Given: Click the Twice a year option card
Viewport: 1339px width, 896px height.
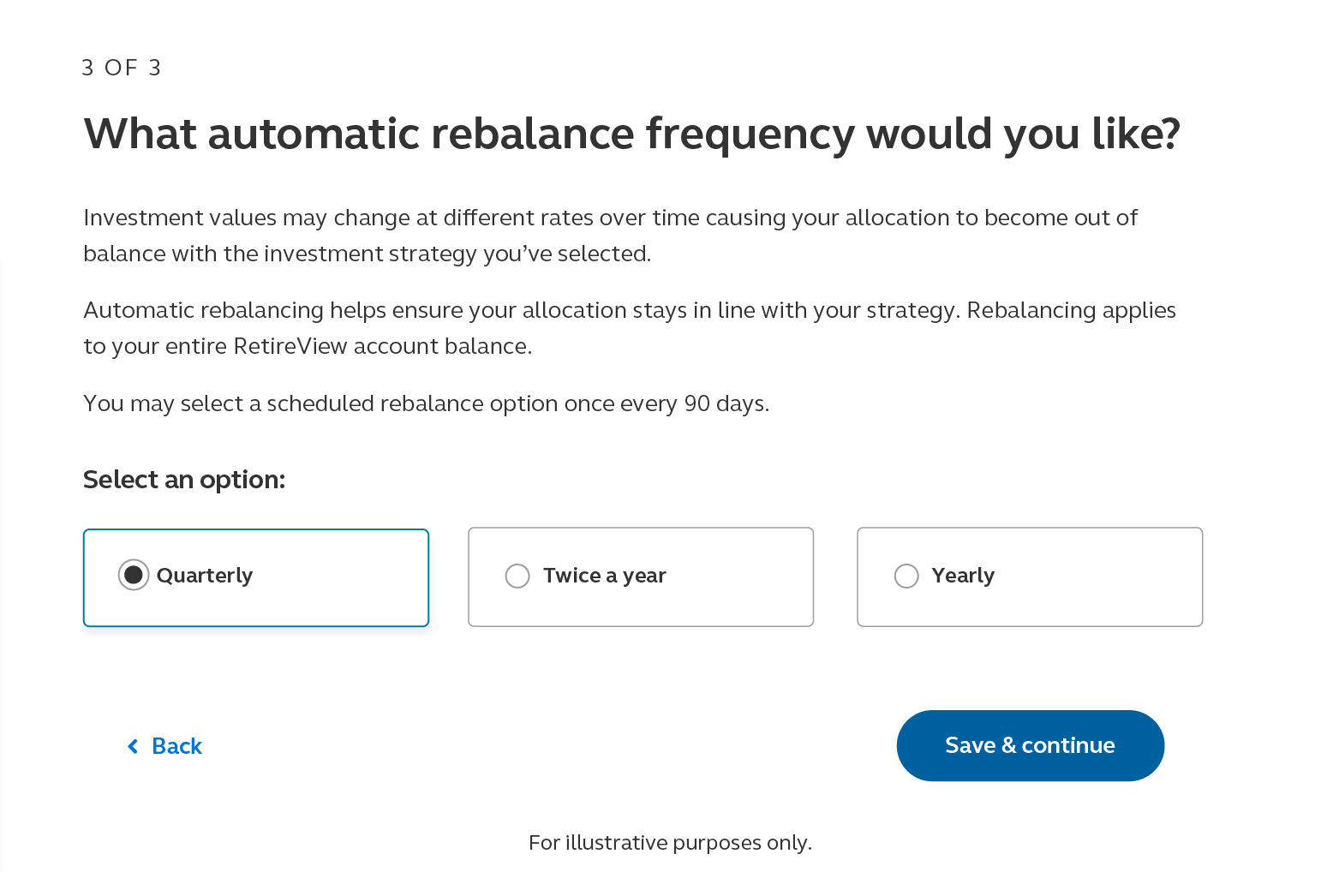Looking at the screenshot, I should click(x=641, y=576).
